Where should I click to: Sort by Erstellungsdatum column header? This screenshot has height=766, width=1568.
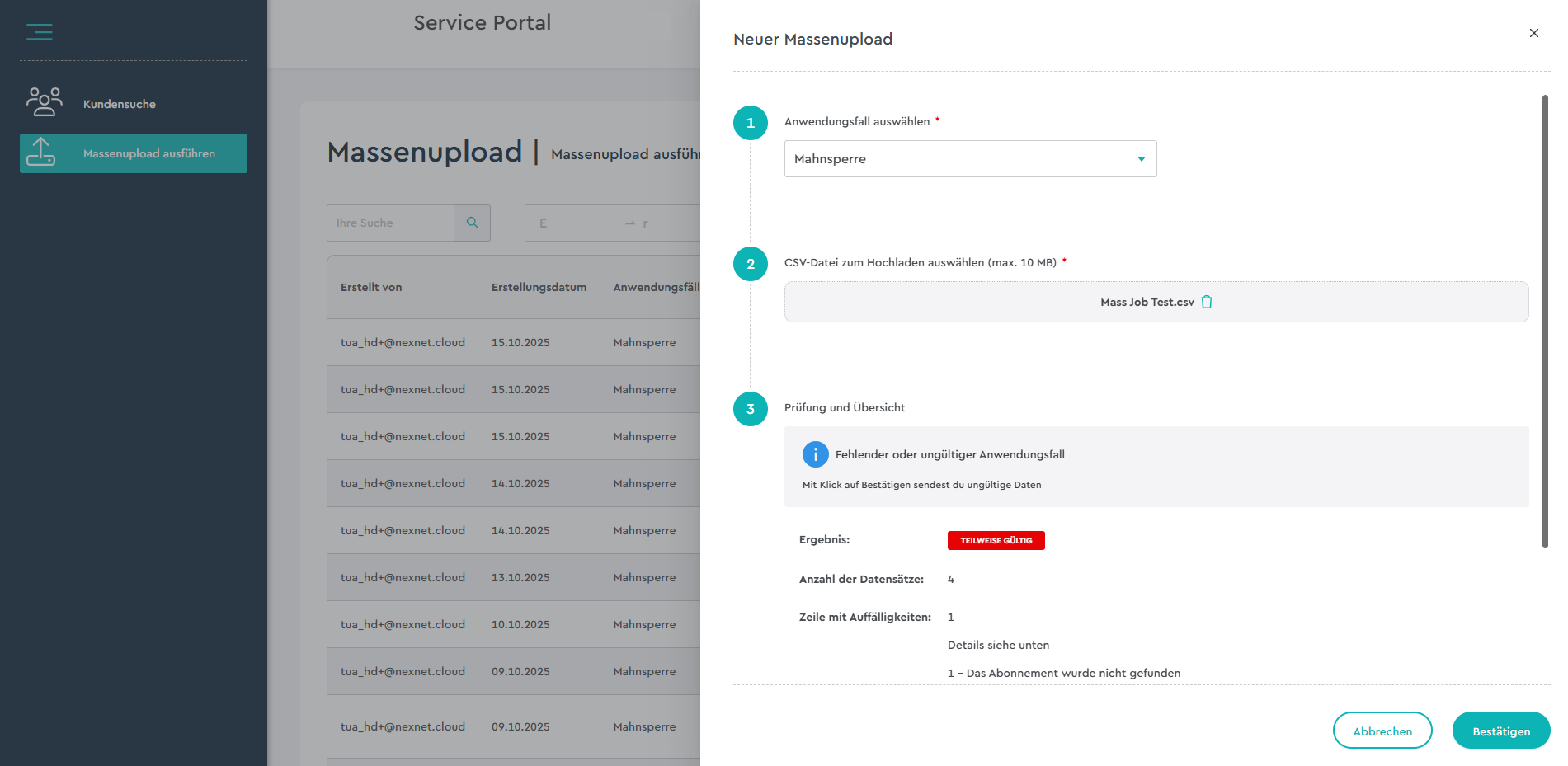point(539,287)
